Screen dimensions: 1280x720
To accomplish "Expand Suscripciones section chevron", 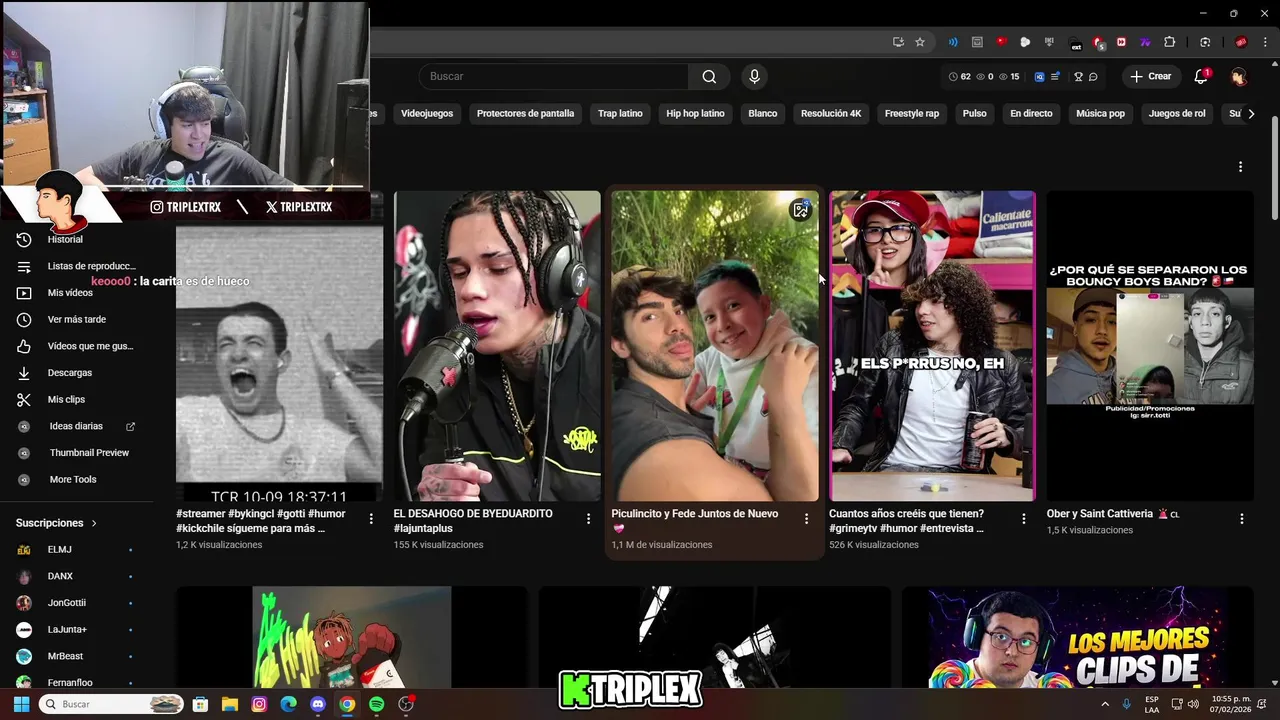I will pos(94,523).
